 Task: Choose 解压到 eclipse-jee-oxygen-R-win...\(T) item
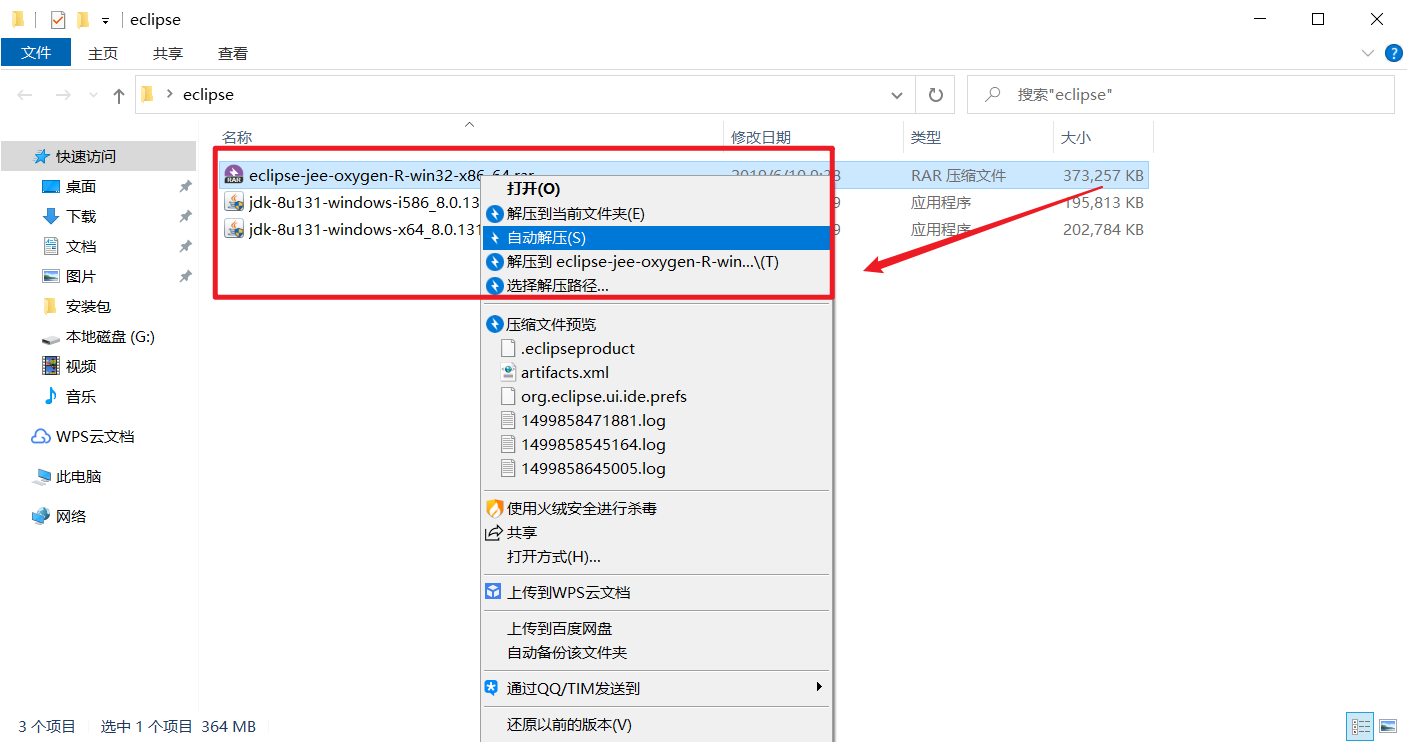(x=656, y=262)
